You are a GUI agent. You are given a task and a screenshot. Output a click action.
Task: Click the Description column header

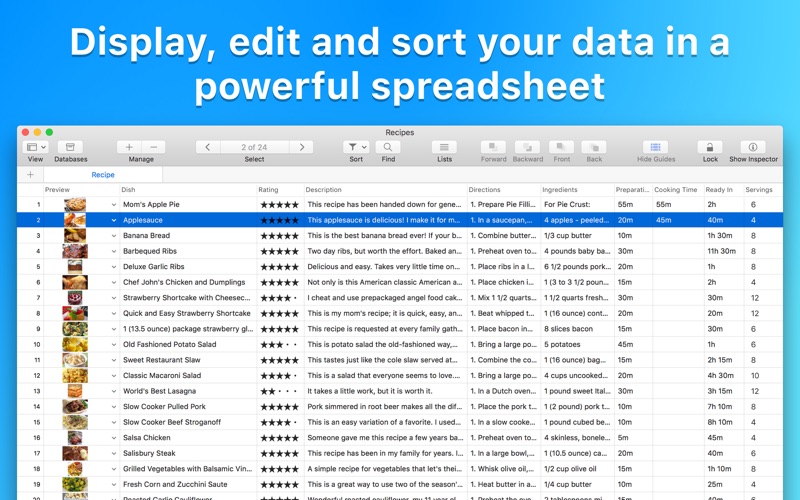pos(385,190)
